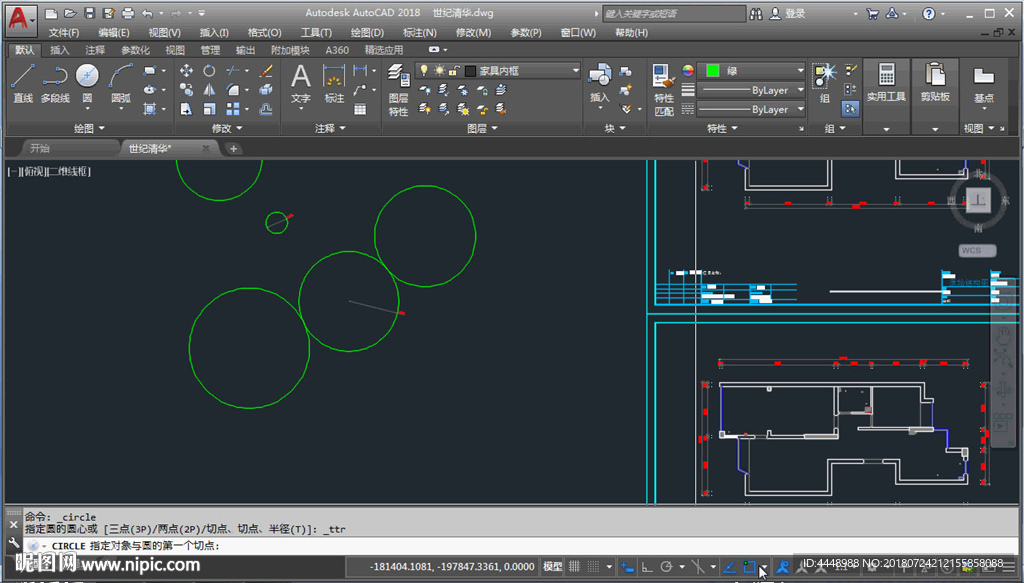Click the print icon in quick access toolbar
Viewport: 1024px width, 583px height.
click(x=128, y=13)
